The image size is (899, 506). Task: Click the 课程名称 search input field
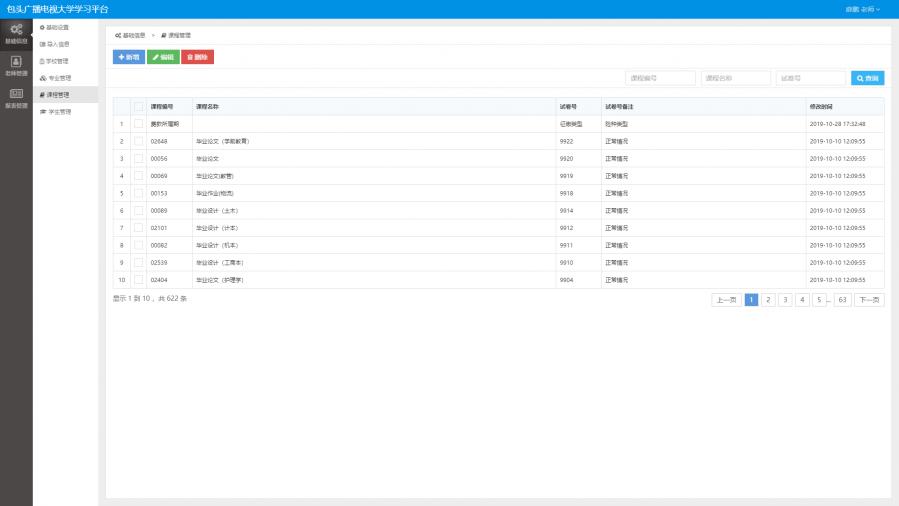pos(735,78)
